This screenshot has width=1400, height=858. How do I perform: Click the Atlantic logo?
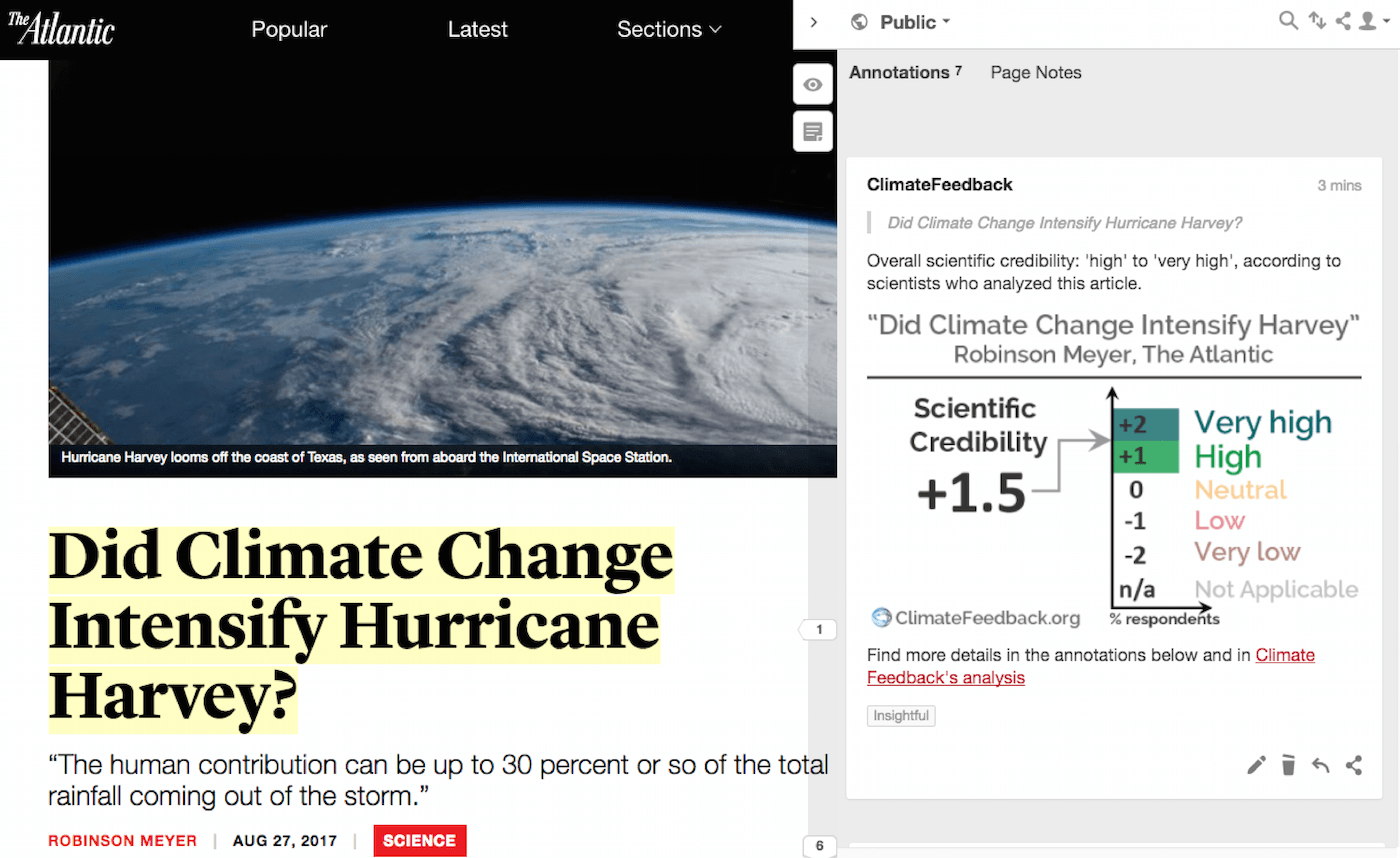(x=61, y=29)
